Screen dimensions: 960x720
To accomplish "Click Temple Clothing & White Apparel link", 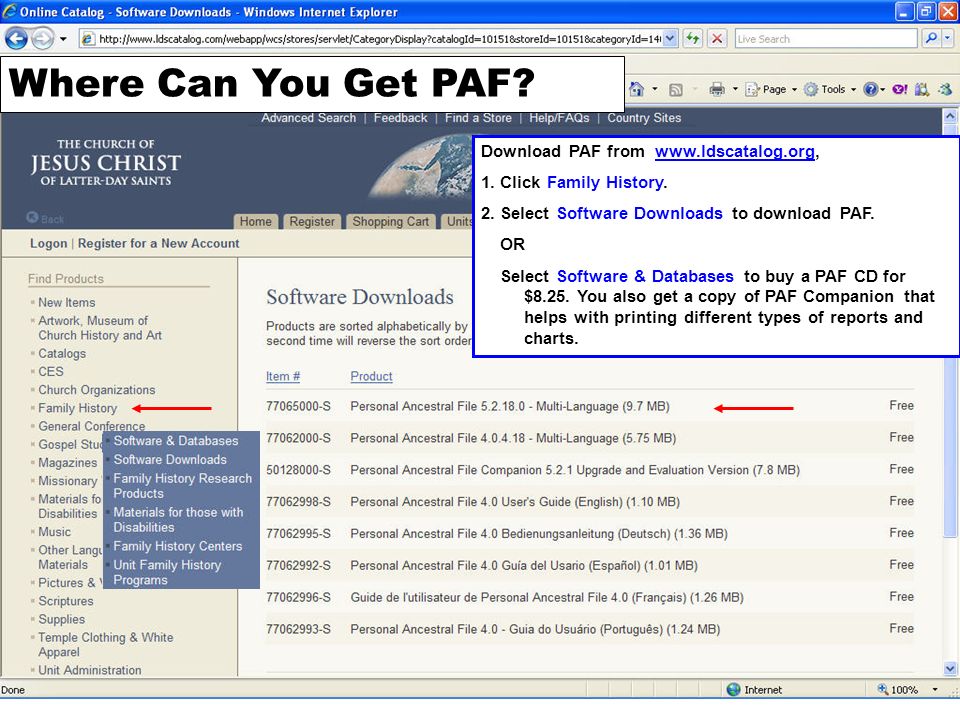I will pyautogui.click(x=105, y=645).
